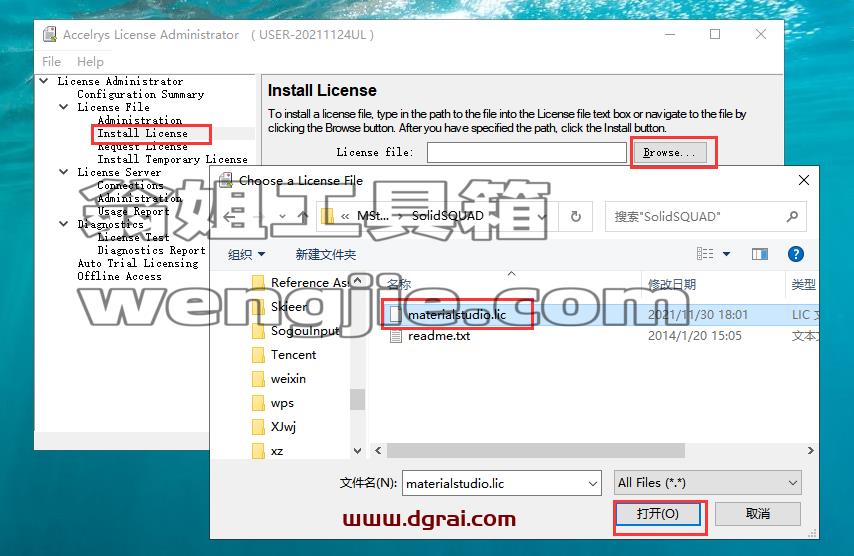This screenshot has width=854, height=556.
Task: Open the All Files type dropdown
Action: coord(707,483)
